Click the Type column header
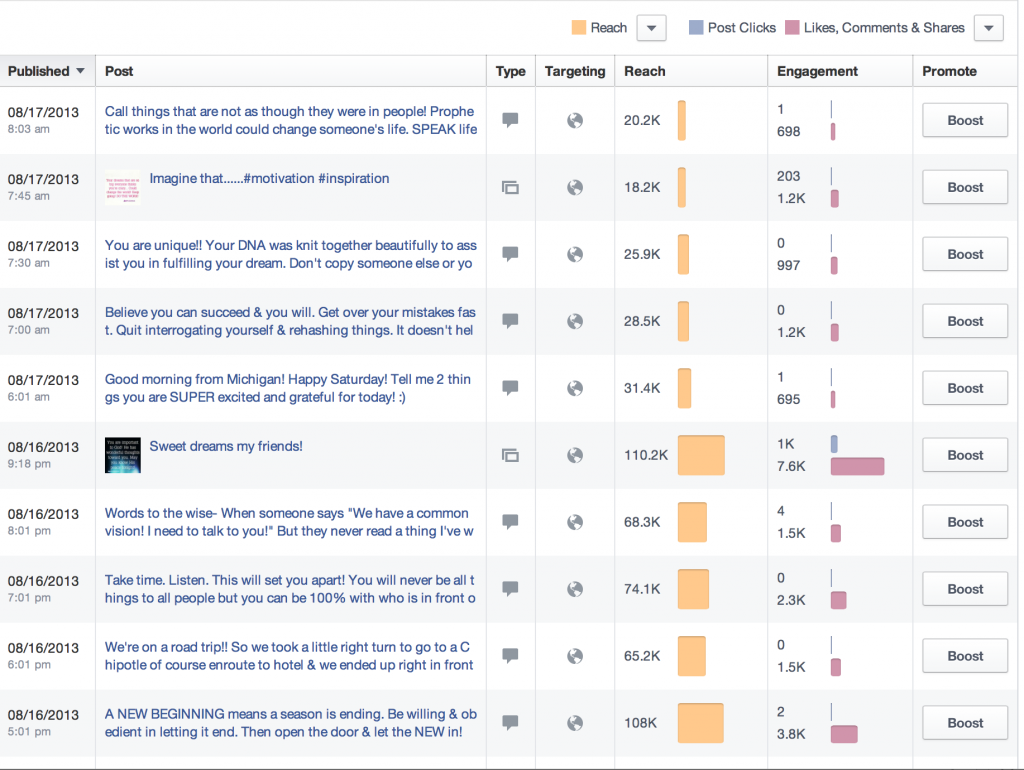This screenshot has height=770, width=1024. tap(510, 71)
